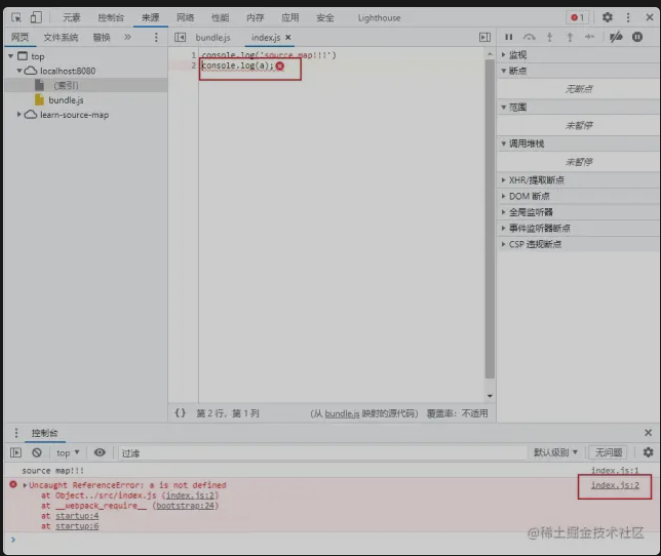Open the DevTools three-dot menu
Viewport: 661px width, 556px height.
[x=628, y=17]
